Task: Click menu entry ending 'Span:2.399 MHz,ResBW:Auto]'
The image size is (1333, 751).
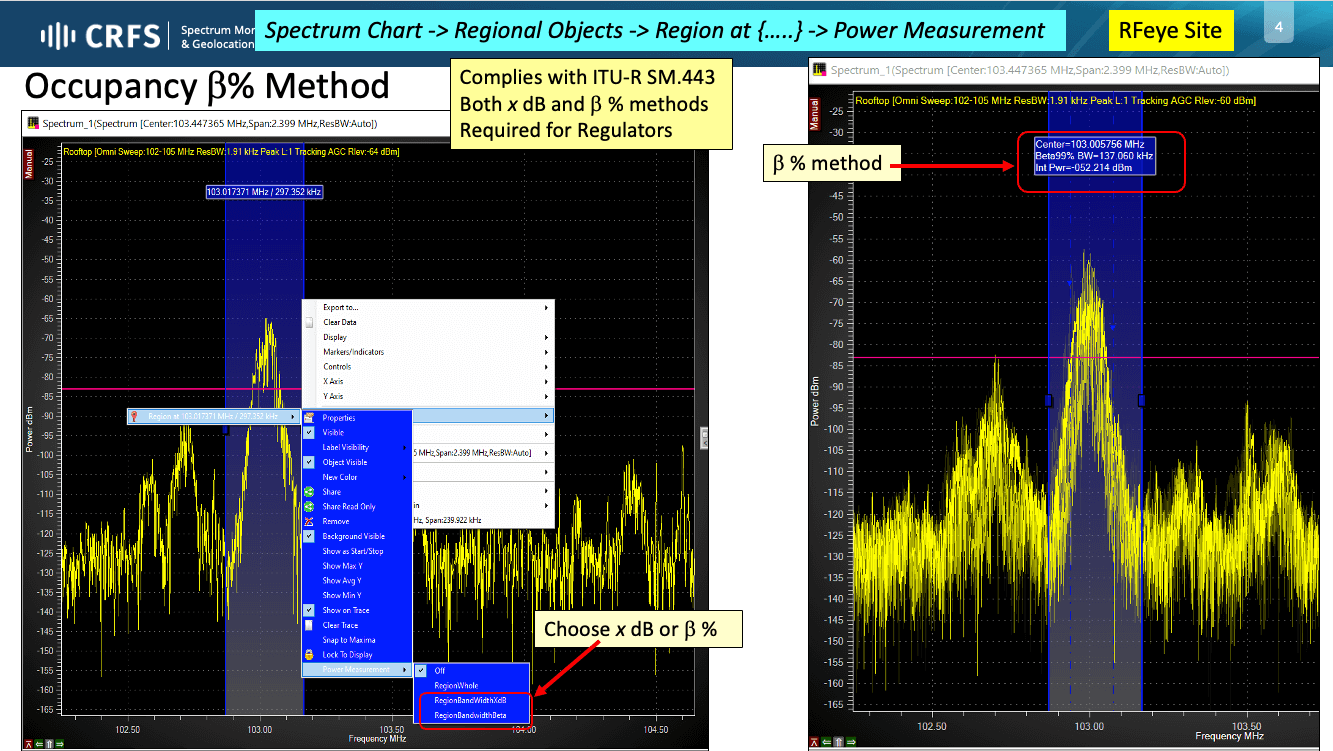Action: point(482,453)
